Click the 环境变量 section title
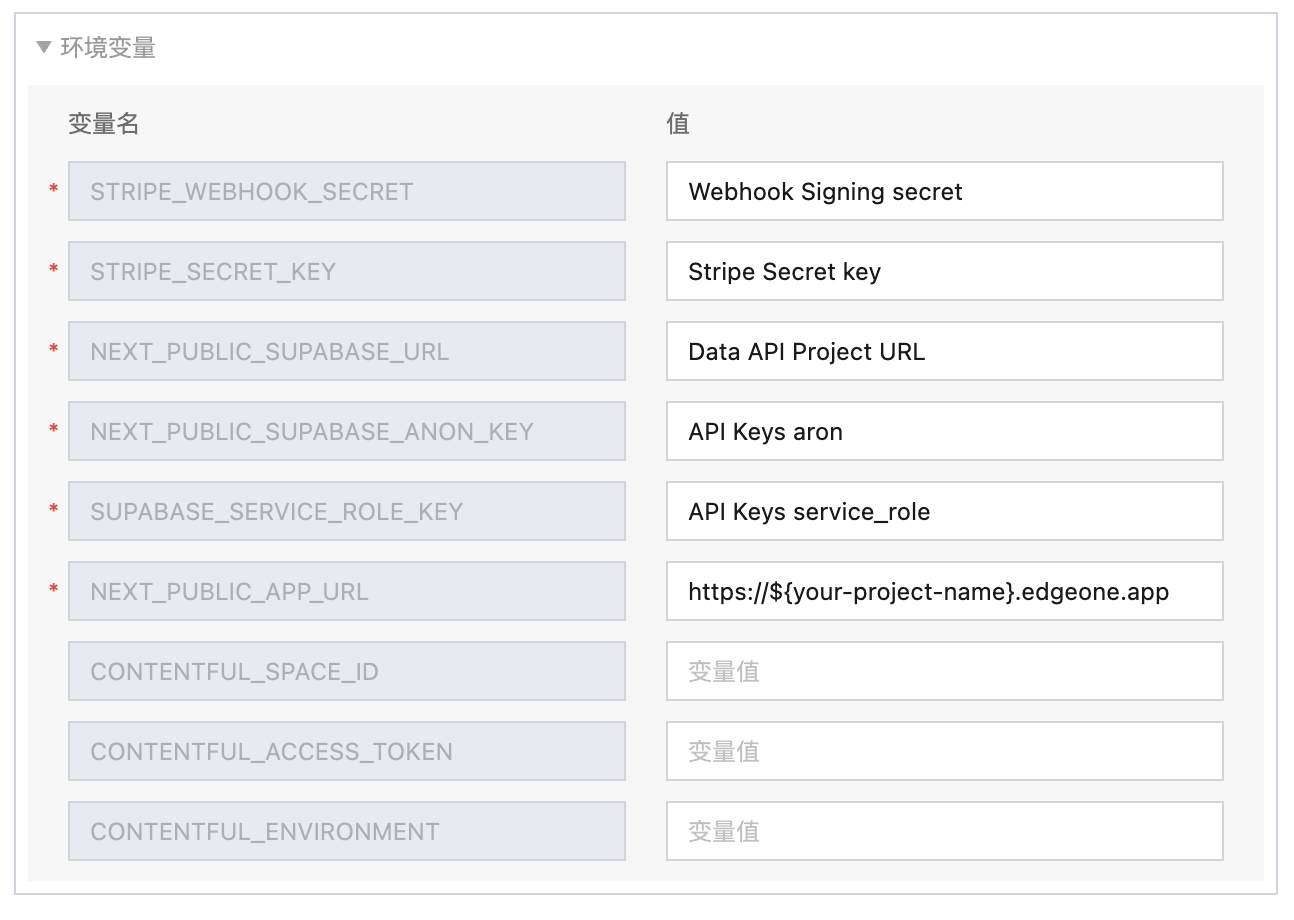 click(108, 47)
